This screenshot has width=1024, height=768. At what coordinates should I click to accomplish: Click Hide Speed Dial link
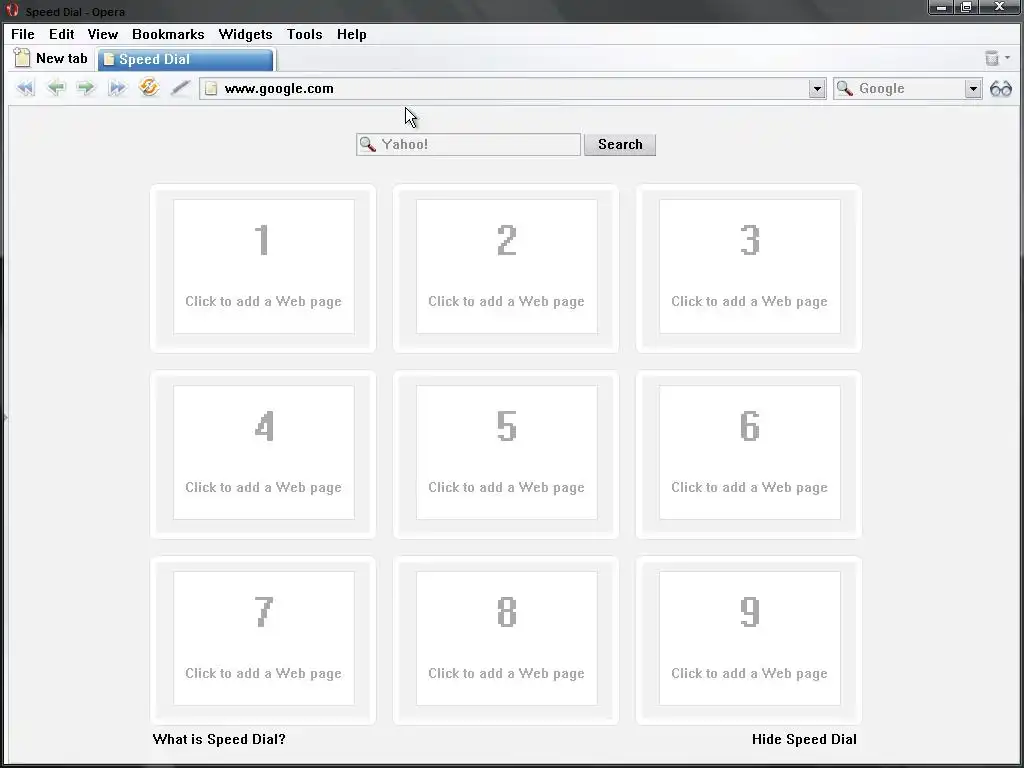click(x=804, y=739)
